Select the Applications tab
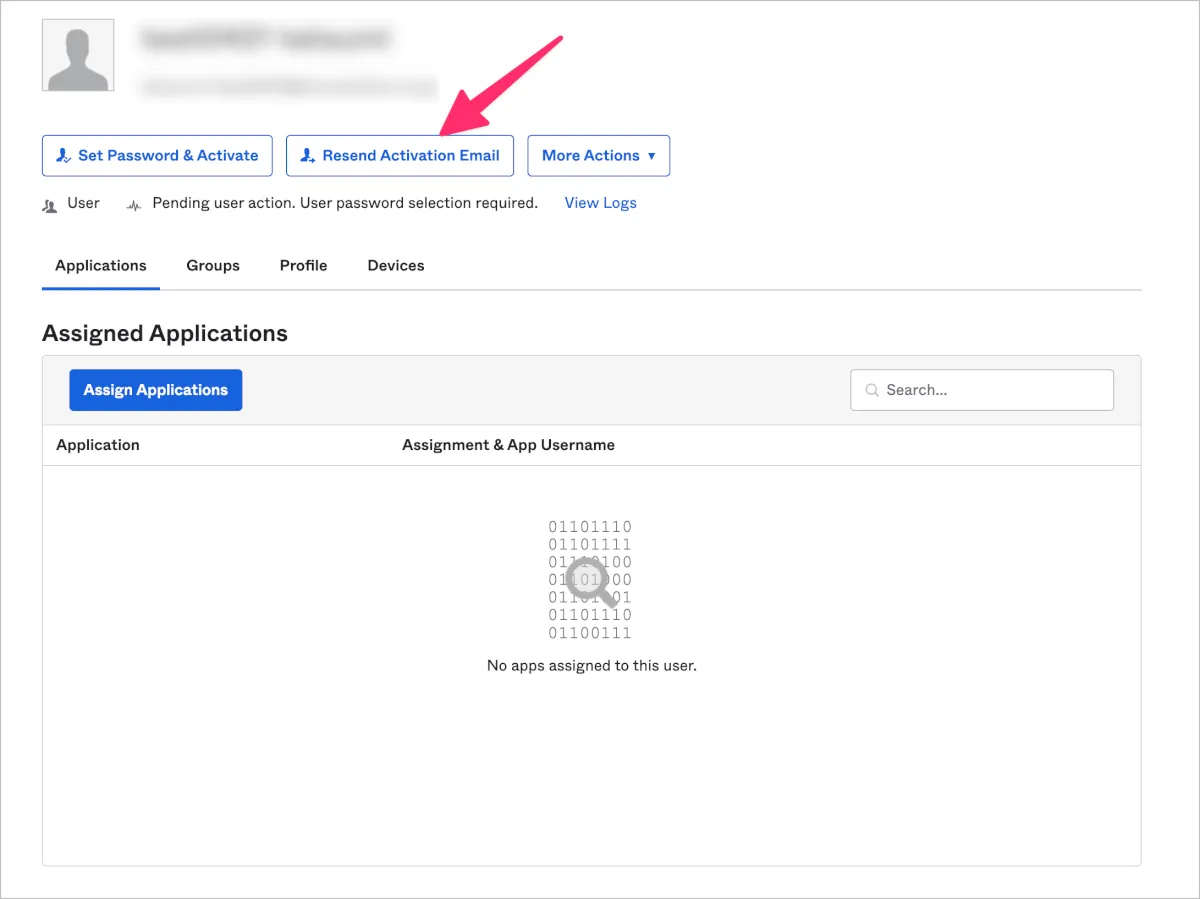 (x=101, y=266)
